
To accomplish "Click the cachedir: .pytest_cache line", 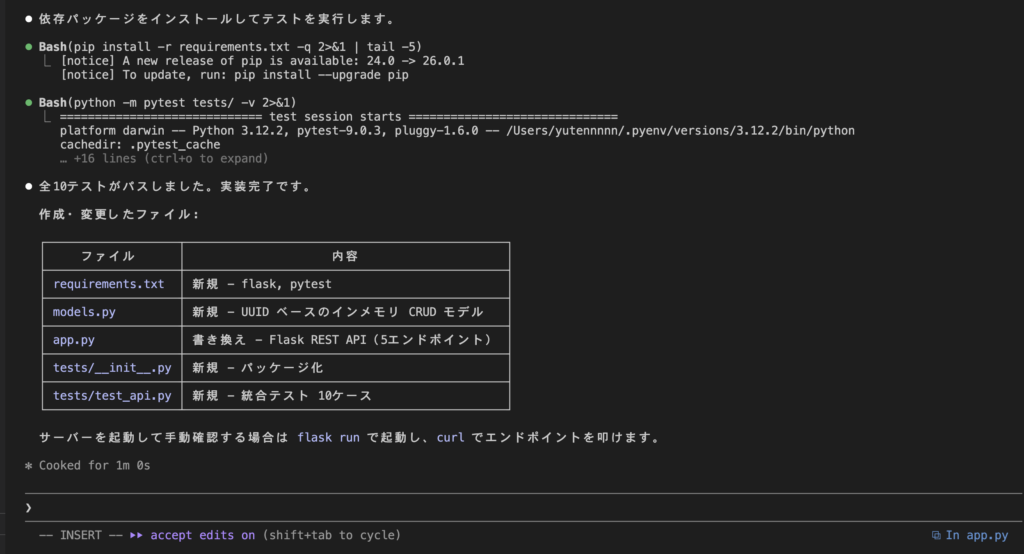I will pyautogui.click(x=140, y=144).
